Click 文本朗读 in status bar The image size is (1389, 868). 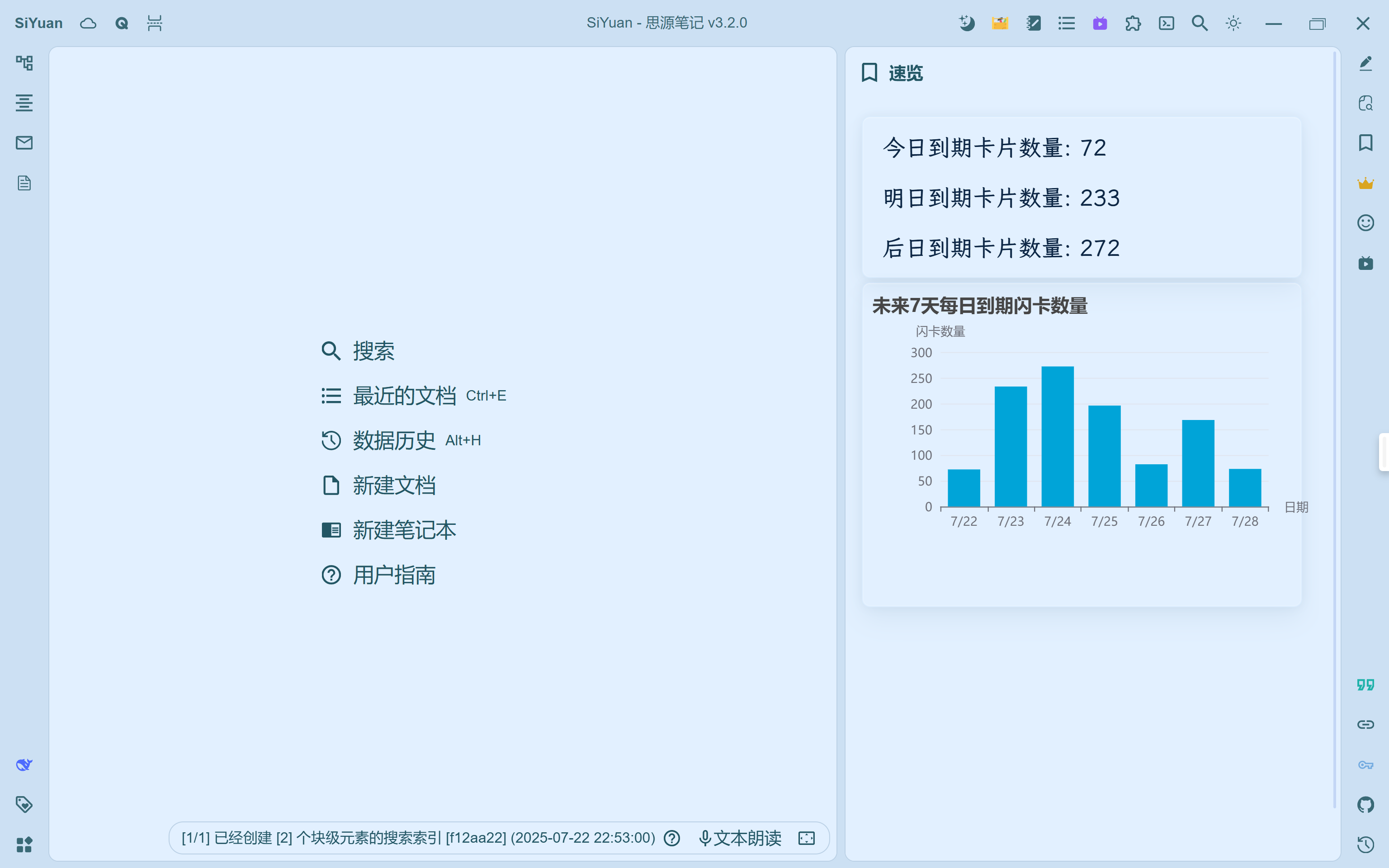tap(740, 838)
